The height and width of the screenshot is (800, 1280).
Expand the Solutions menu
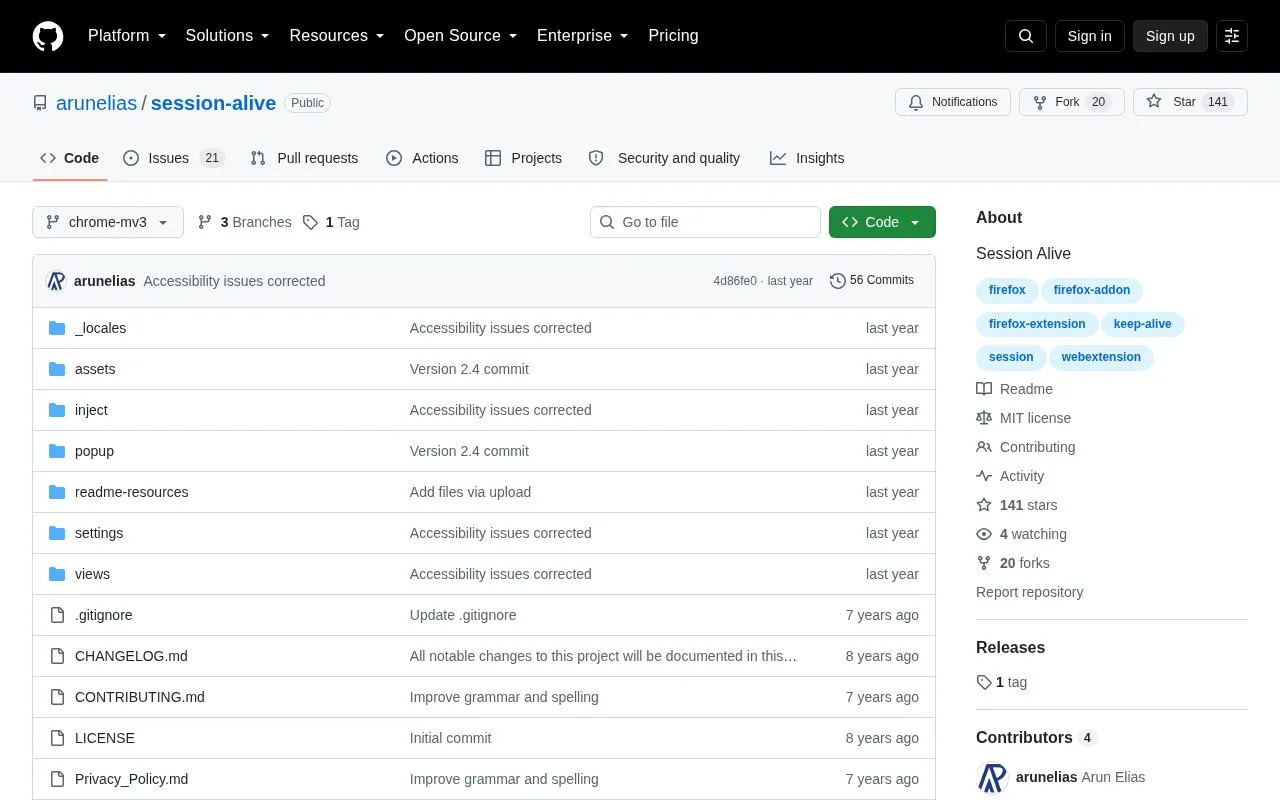pos(228,36)
